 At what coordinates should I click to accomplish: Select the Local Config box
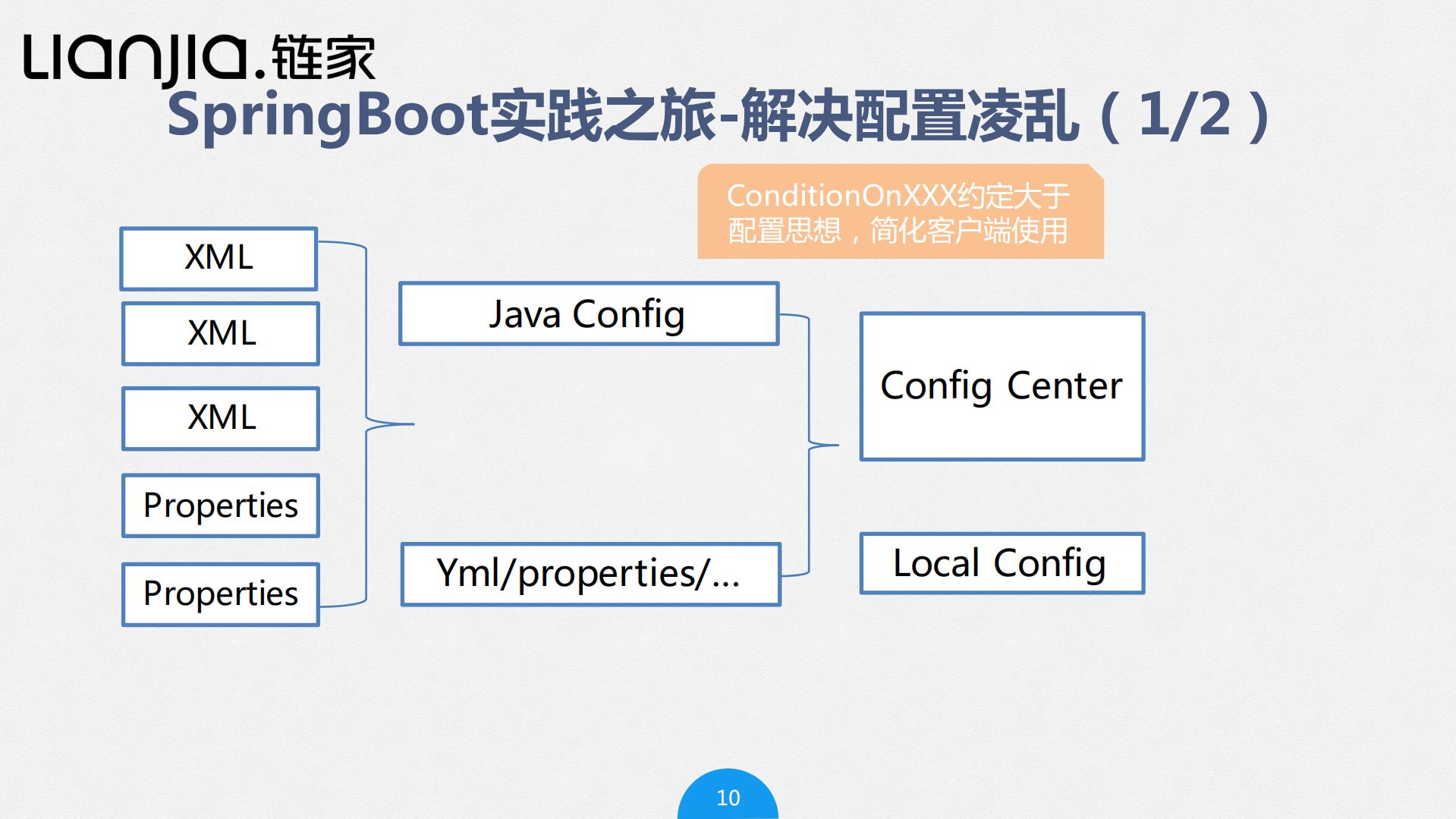coord(1001,562)
